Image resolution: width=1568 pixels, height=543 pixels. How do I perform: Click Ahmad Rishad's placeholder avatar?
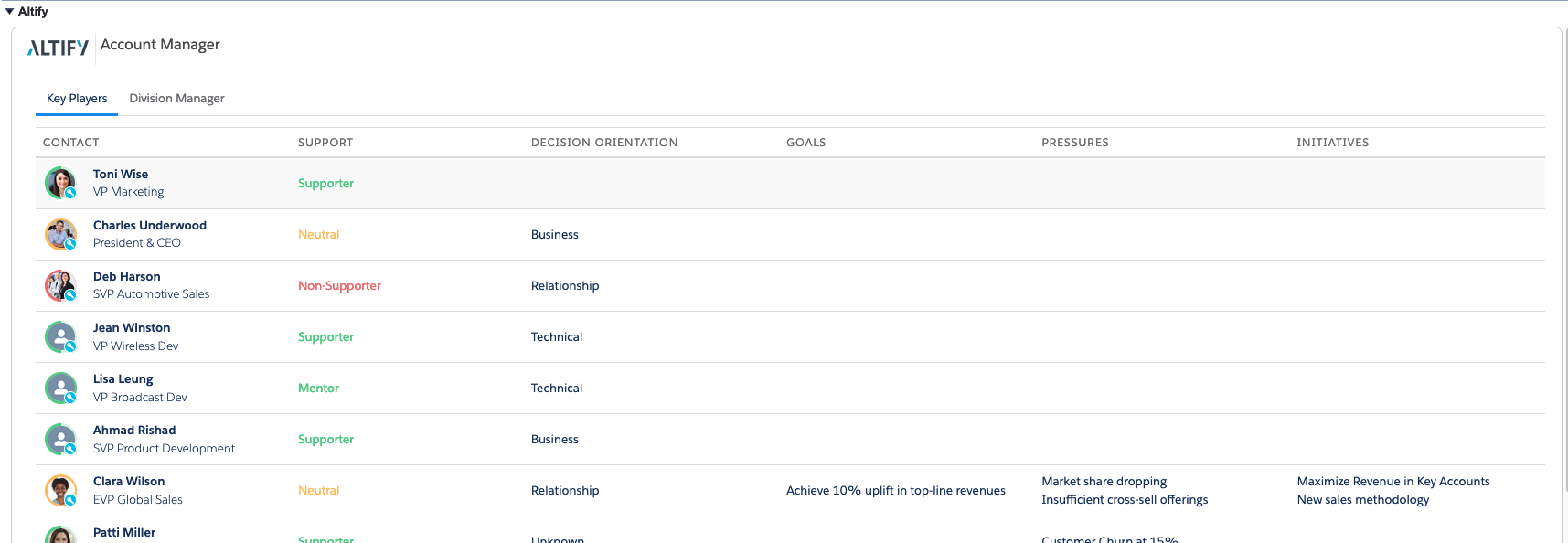[x=60, y=439]
